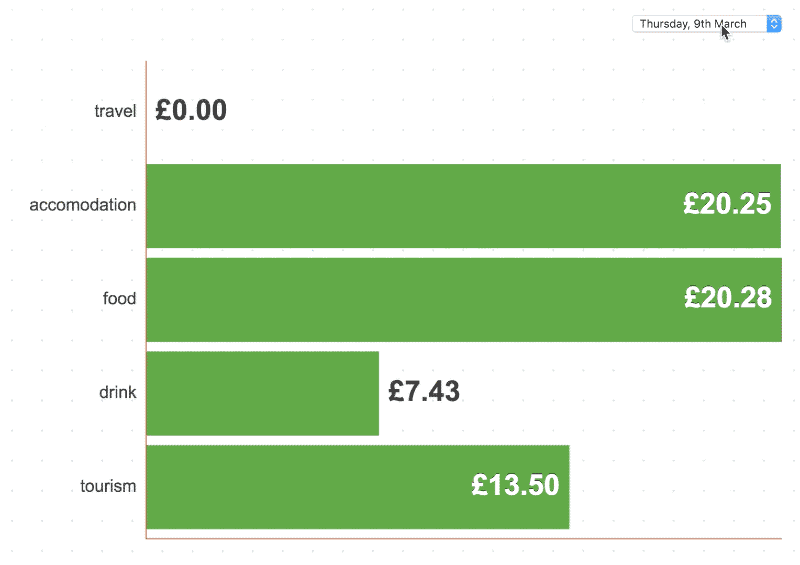
Task: Select the food category label
Action: click(119, 299)
